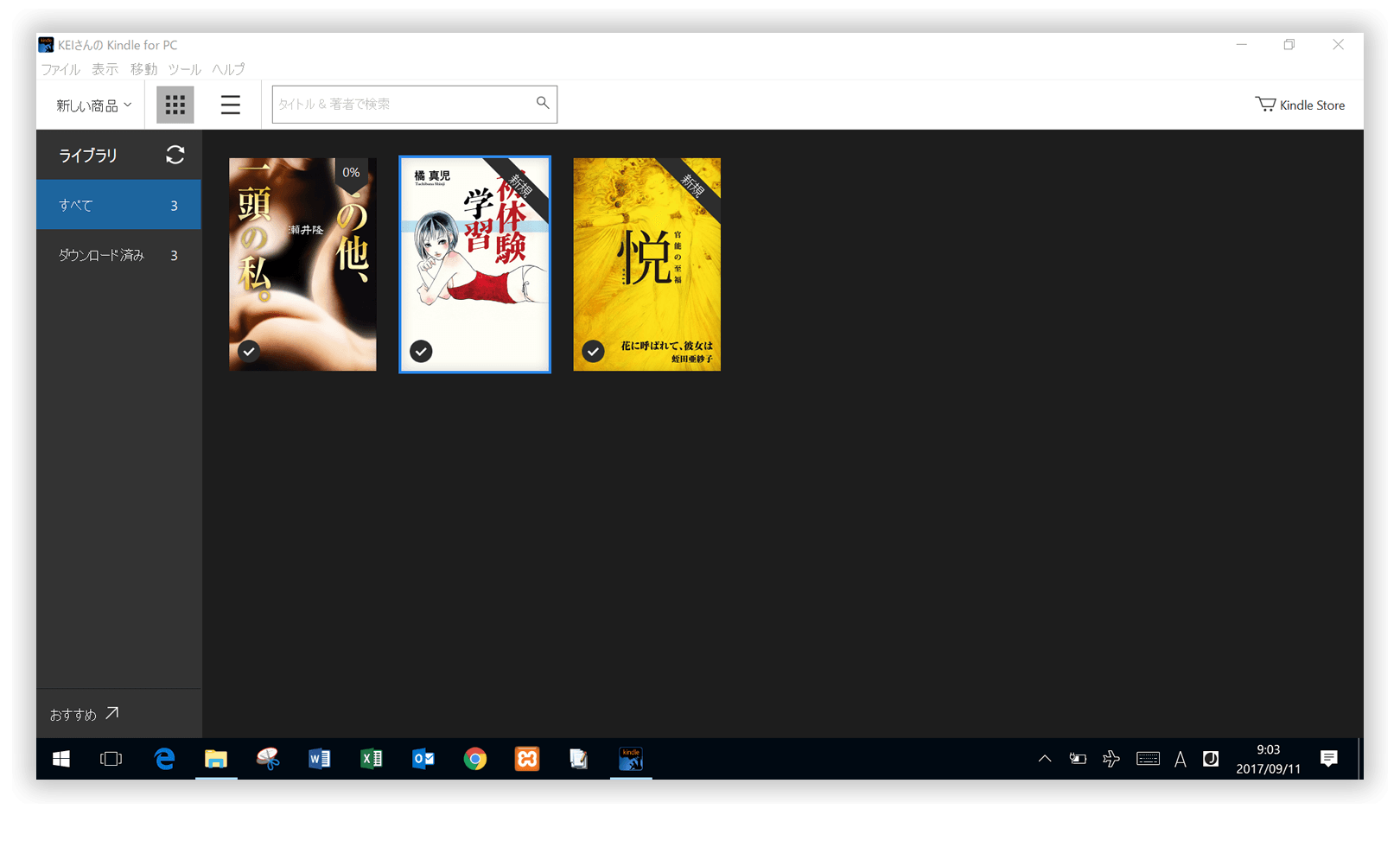Launch Excel from taskbar

click(372, 759)
